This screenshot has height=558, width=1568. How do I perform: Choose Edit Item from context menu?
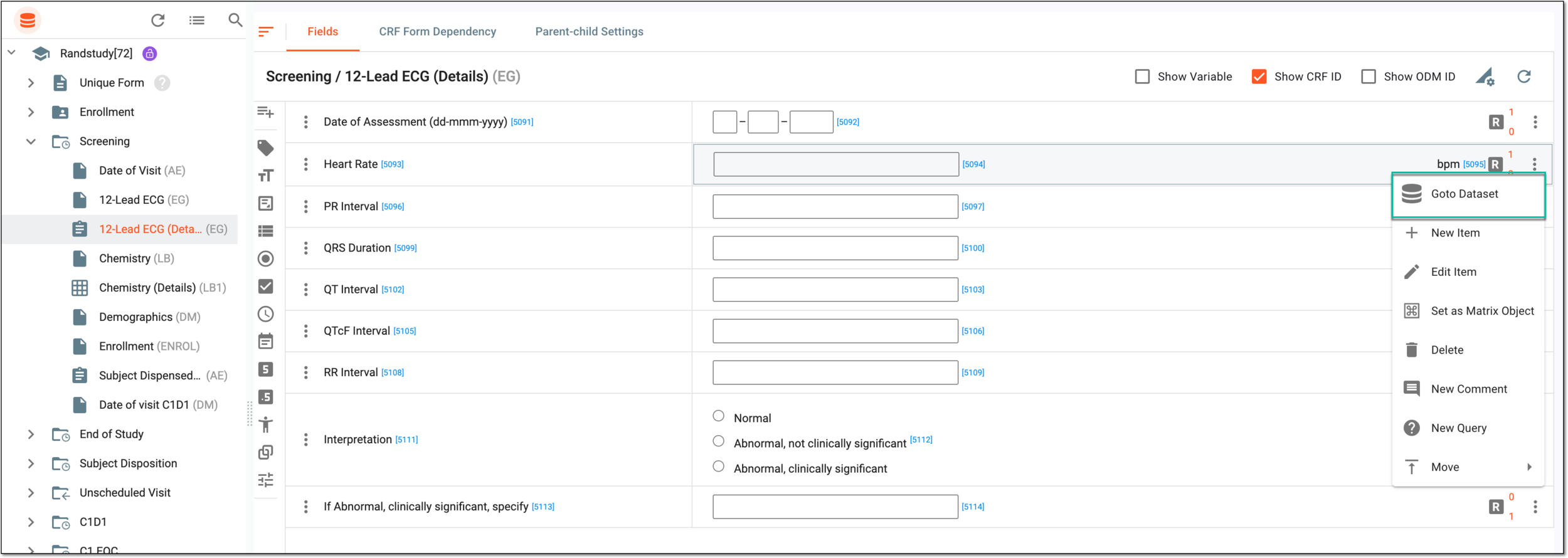tap(1468, 272)
